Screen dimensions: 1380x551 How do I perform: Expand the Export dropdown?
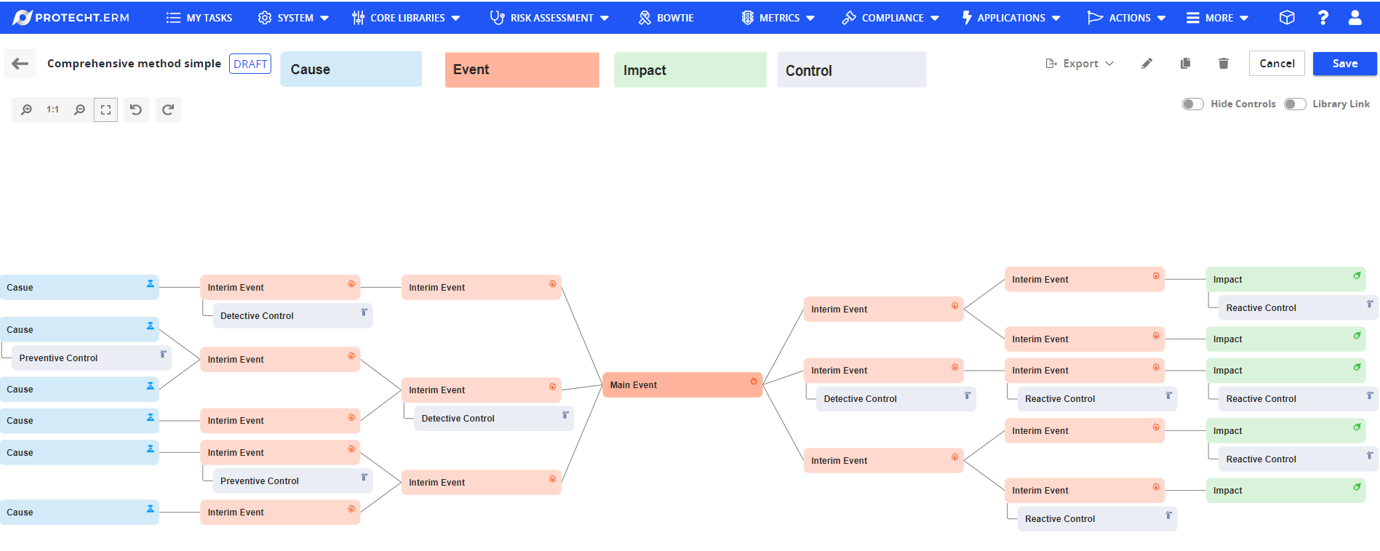(1080, 64)
